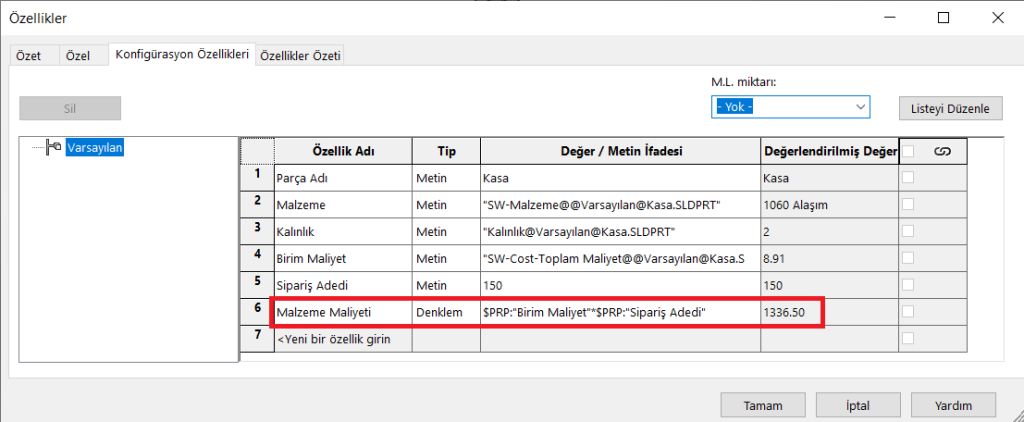Click the new property name cell in row 7
The image size is (1024, 422).
[x=340, y=339]
